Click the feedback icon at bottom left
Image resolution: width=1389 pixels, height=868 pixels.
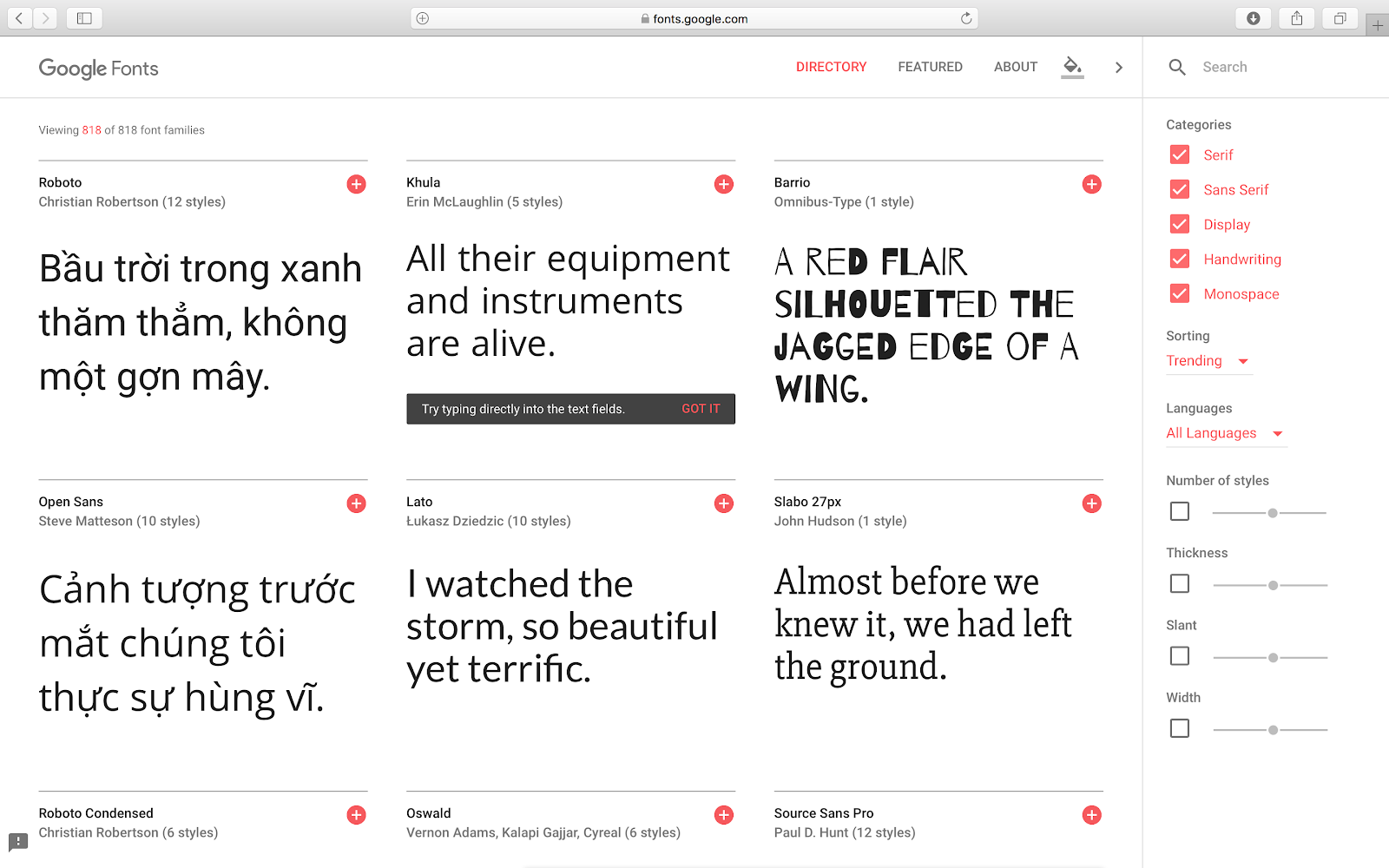[18, 841]
